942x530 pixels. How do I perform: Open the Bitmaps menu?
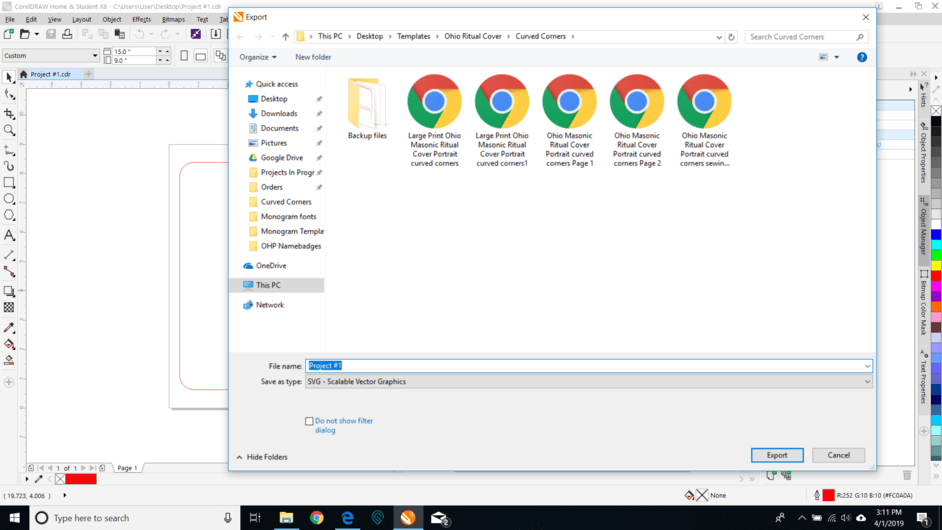tap(174, 19)
